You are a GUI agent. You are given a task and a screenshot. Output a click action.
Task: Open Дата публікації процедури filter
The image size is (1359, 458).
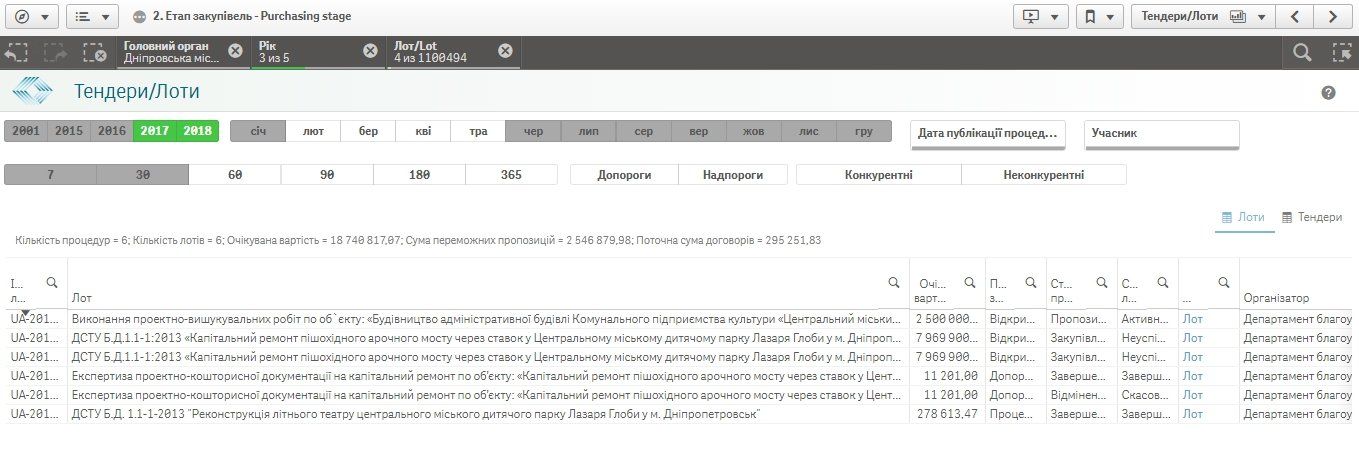pos(988,133)
